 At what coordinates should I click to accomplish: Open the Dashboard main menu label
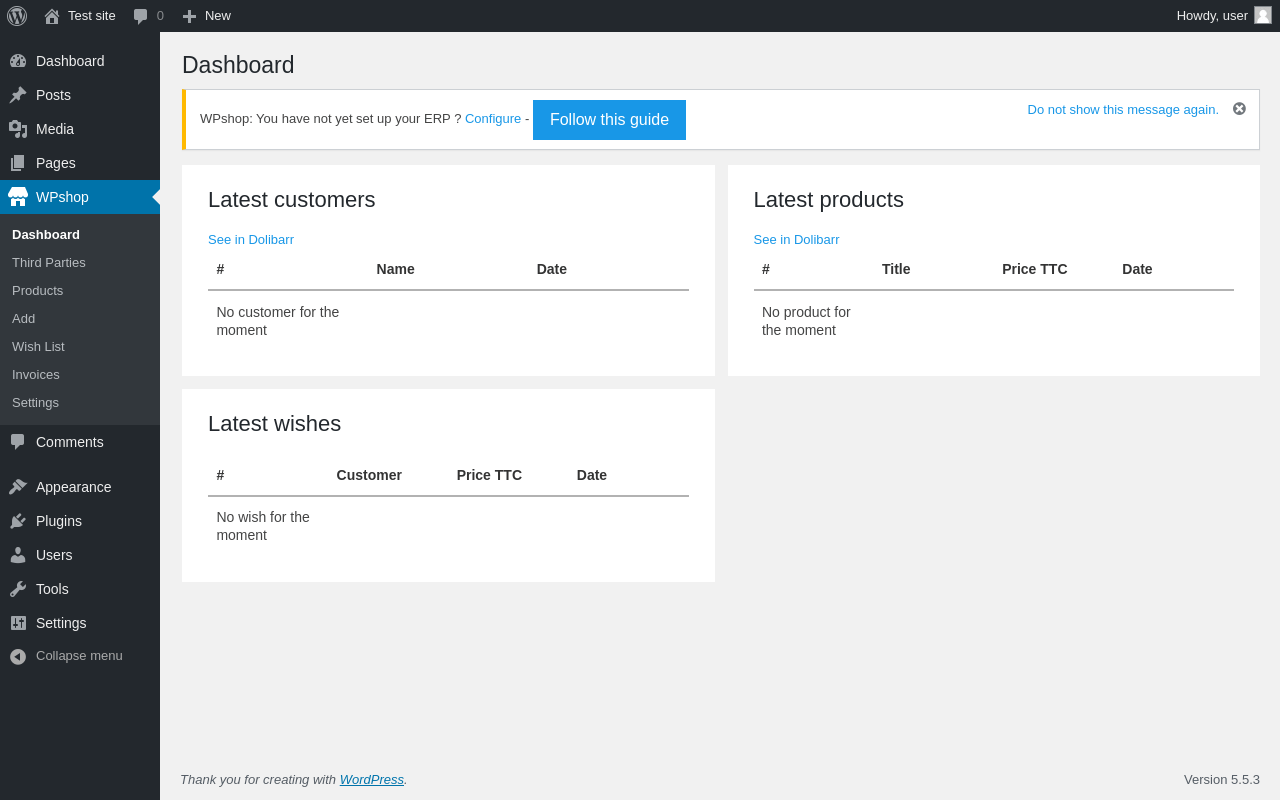point(70,61)
